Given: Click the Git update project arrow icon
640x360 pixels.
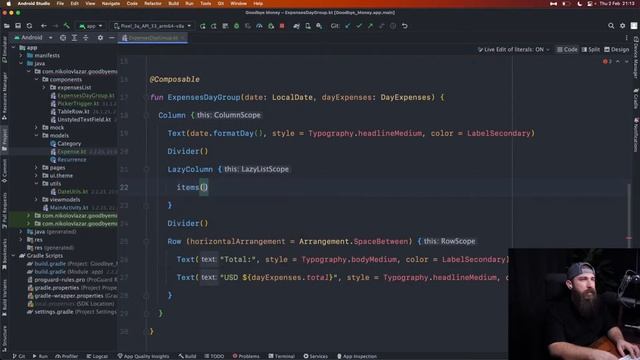Looking at the screenshot, I should [x=347, y=26].
